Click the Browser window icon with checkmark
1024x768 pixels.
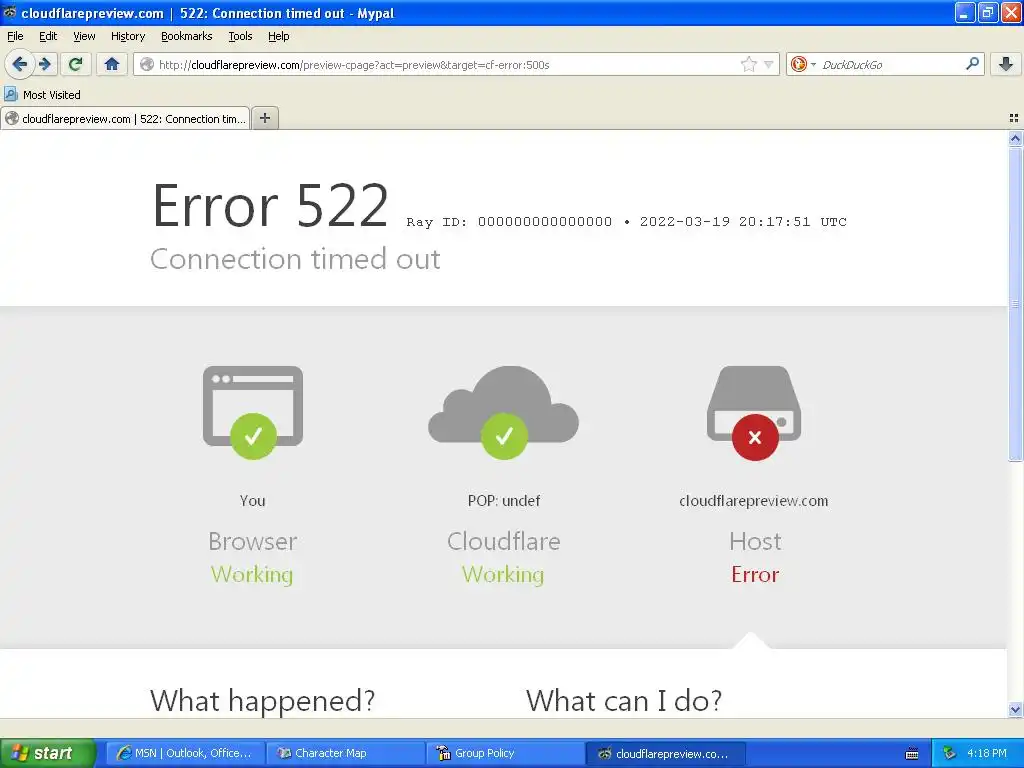coord(253,412)
